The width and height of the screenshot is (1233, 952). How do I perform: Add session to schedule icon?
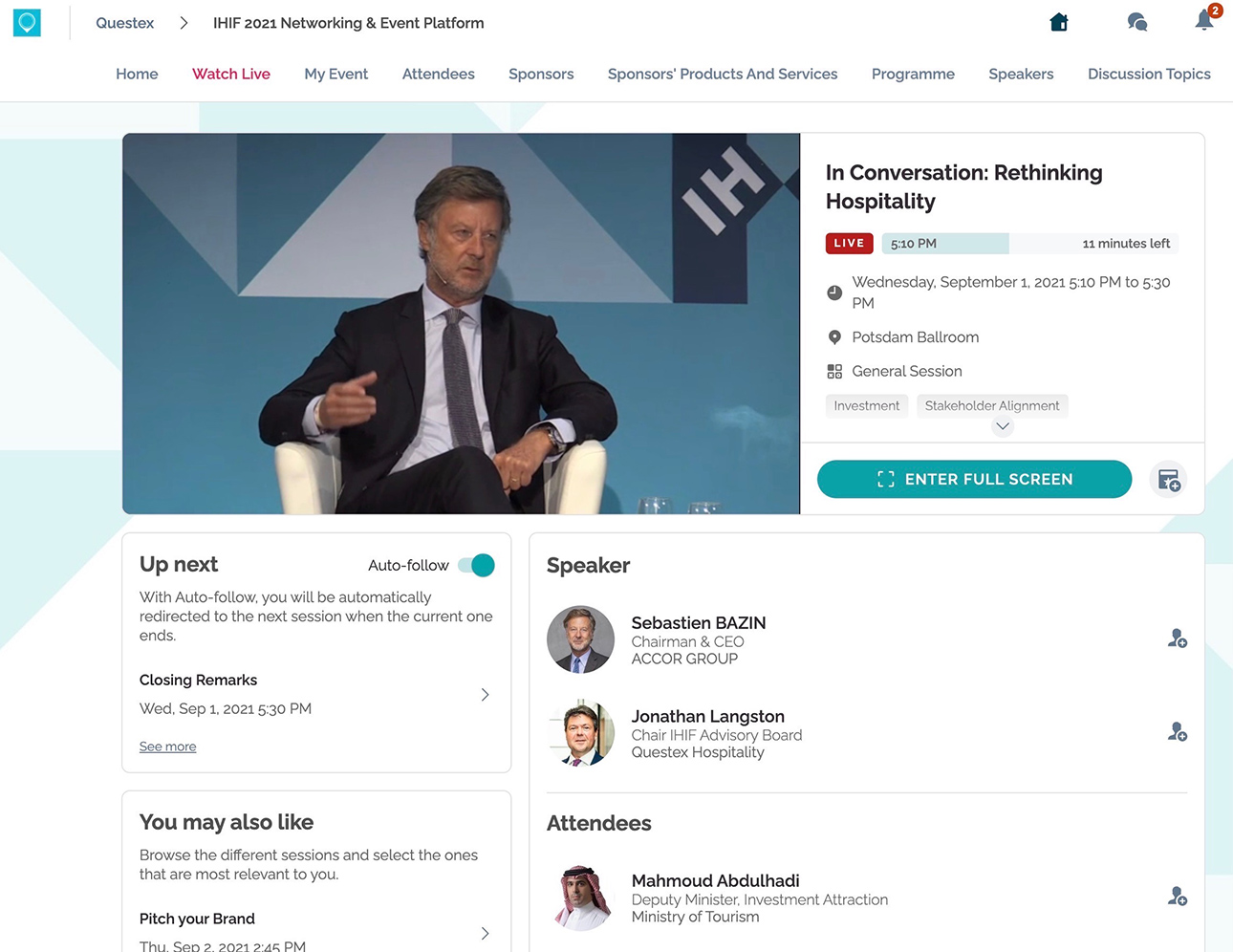point(1168,480)
